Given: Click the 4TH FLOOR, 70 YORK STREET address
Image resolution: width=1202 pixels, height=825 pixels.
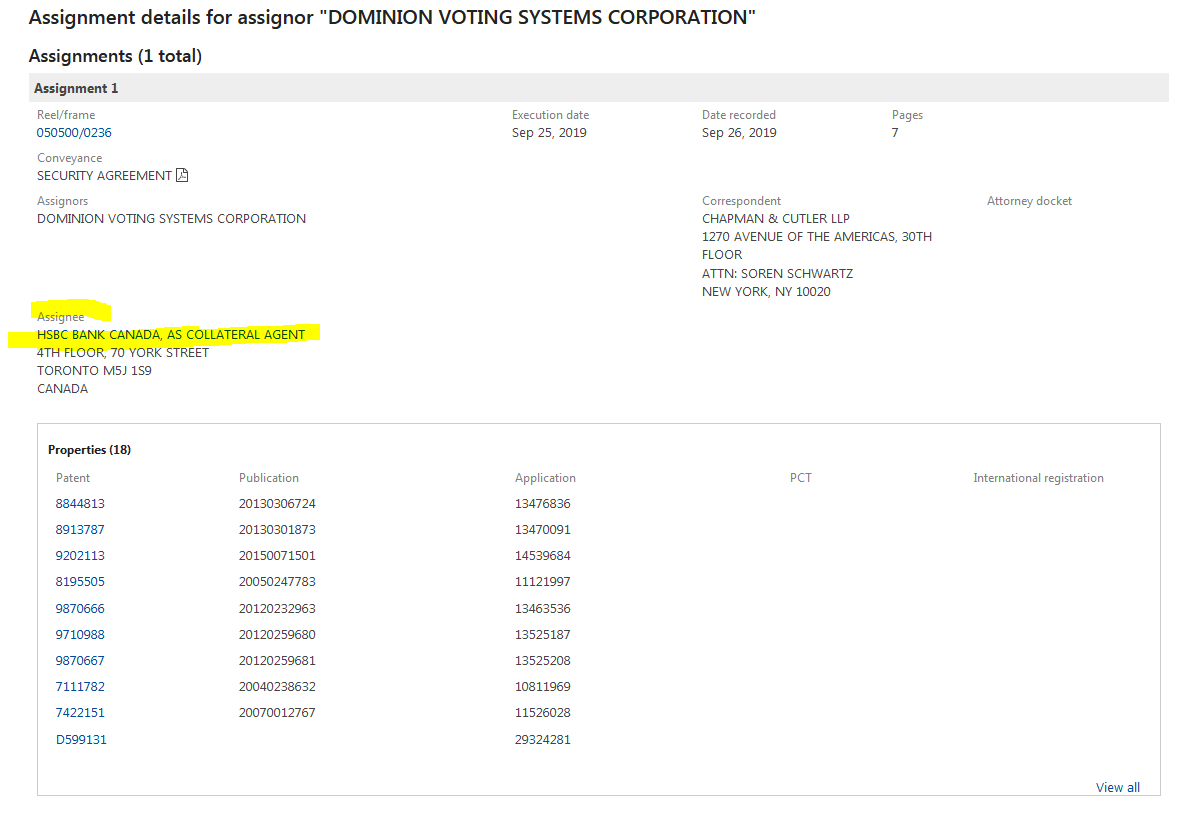Looking at the screenshot, I should 123,353.
